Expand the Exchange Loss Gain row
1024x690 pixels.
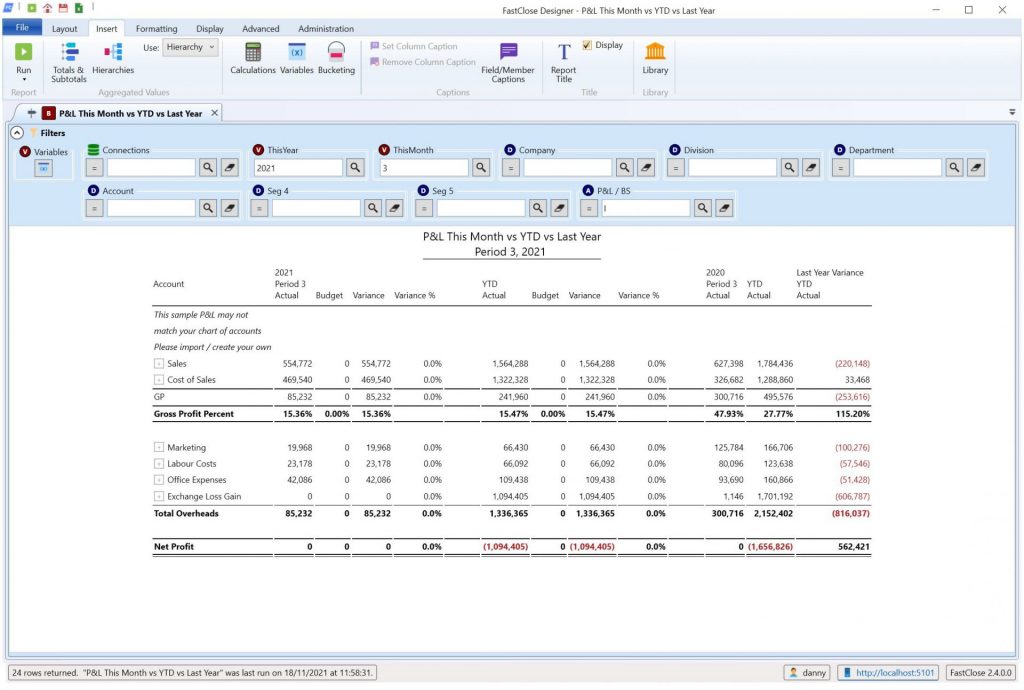(159, 496)
